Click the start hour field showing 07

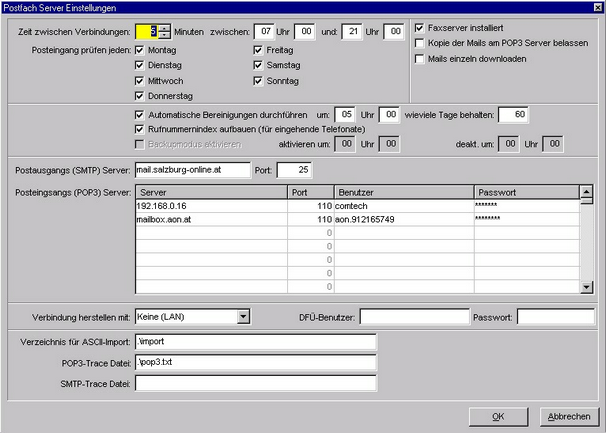coord(264,32)
